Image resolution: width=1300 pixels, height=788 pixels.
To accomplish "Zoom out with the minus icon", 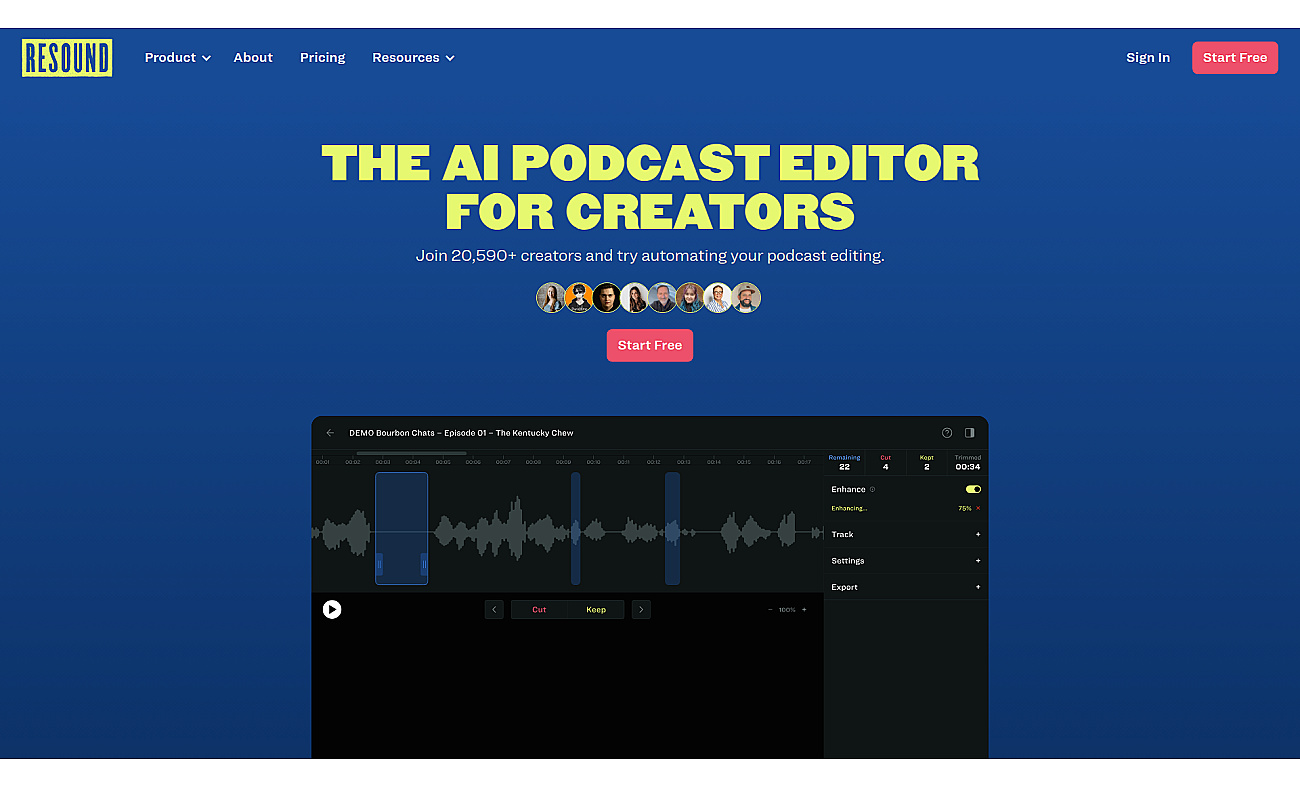I will click(769, 610).
